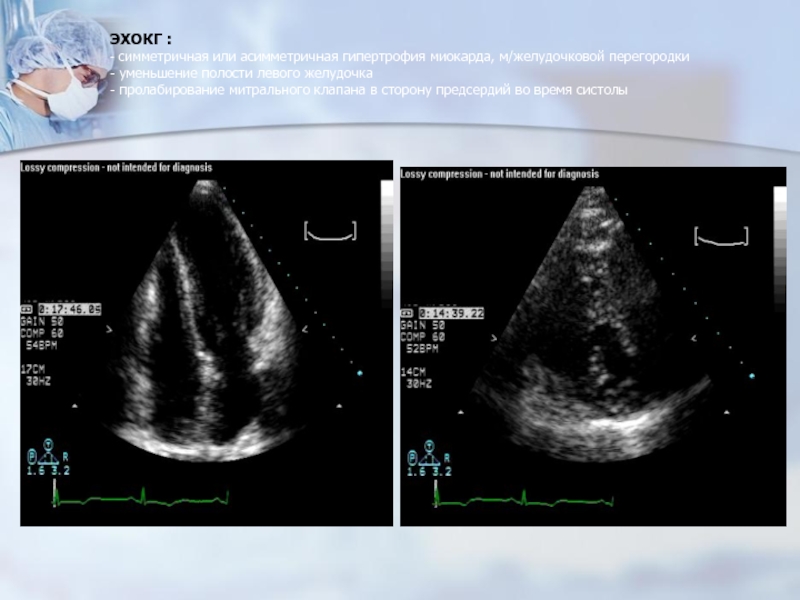
Task: Select the bracket orientation marker in left echo
Action: pos(330,231)
